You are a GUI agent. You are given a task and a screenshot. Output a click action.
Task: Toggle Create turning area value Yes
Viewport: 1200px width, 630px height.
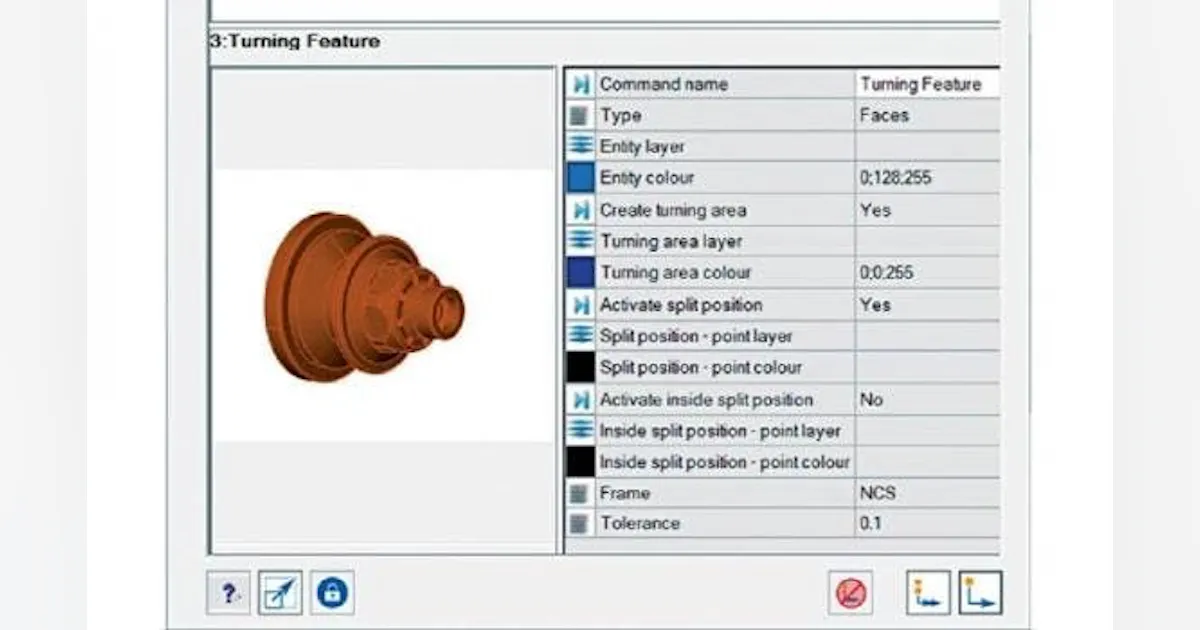[x=927, y=210]
